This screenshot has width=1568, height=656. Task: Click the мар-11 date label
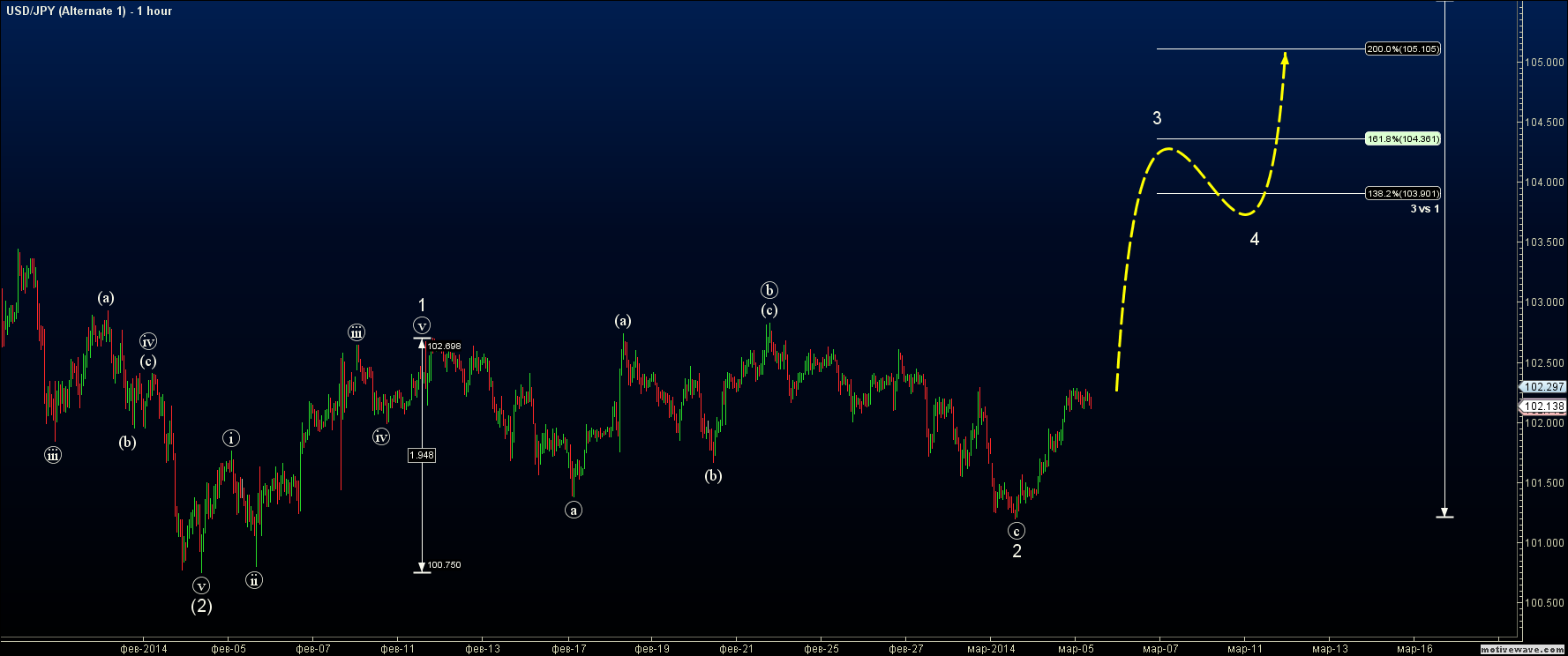tap(1245, 649)
